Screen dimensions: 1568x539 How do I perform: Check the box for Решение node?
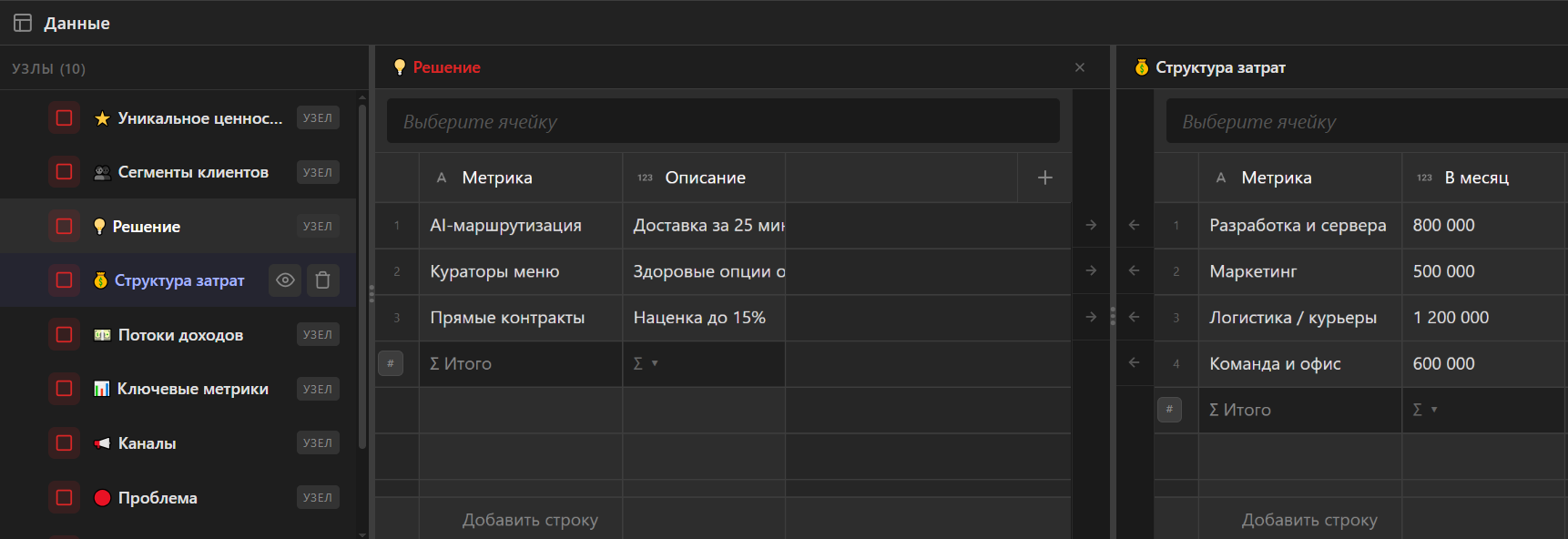point(64,226)
